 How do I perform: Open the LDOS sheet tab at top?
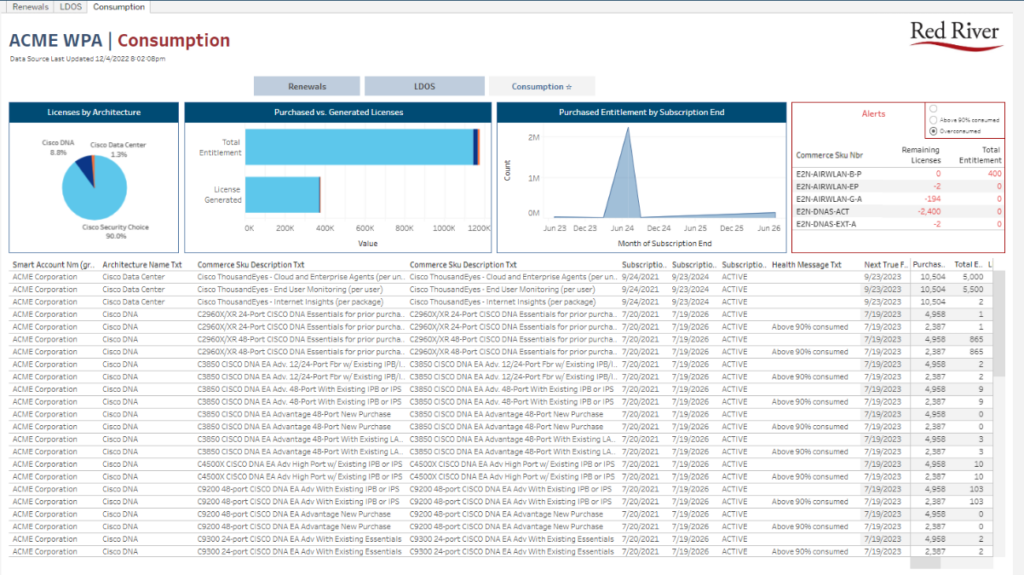pos(71,7)
